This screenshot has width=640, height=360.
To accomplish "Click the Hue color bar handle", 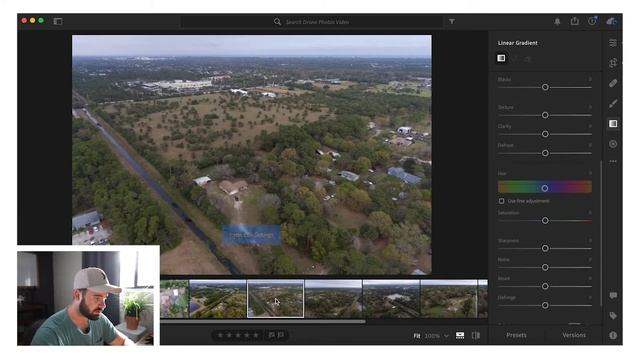I will click(544, 188).
